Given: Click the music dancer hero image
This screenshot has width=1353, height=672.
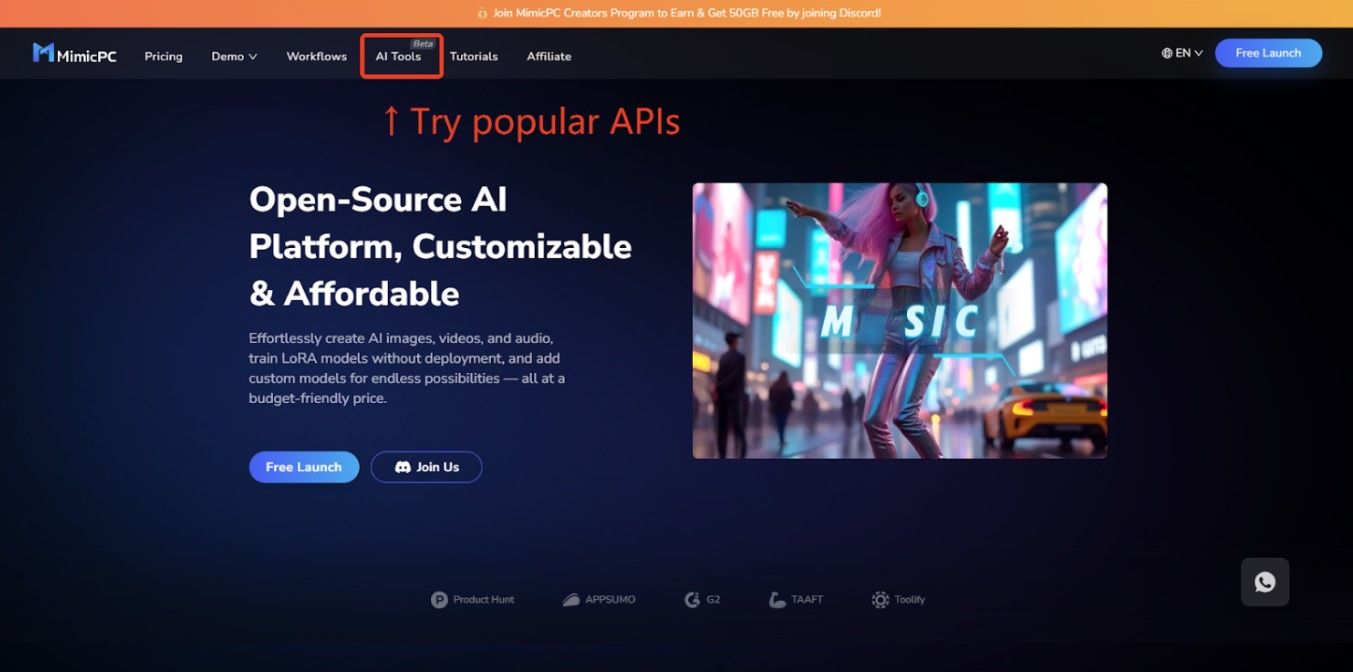Looking at the screenshot, I should point(900,321).
